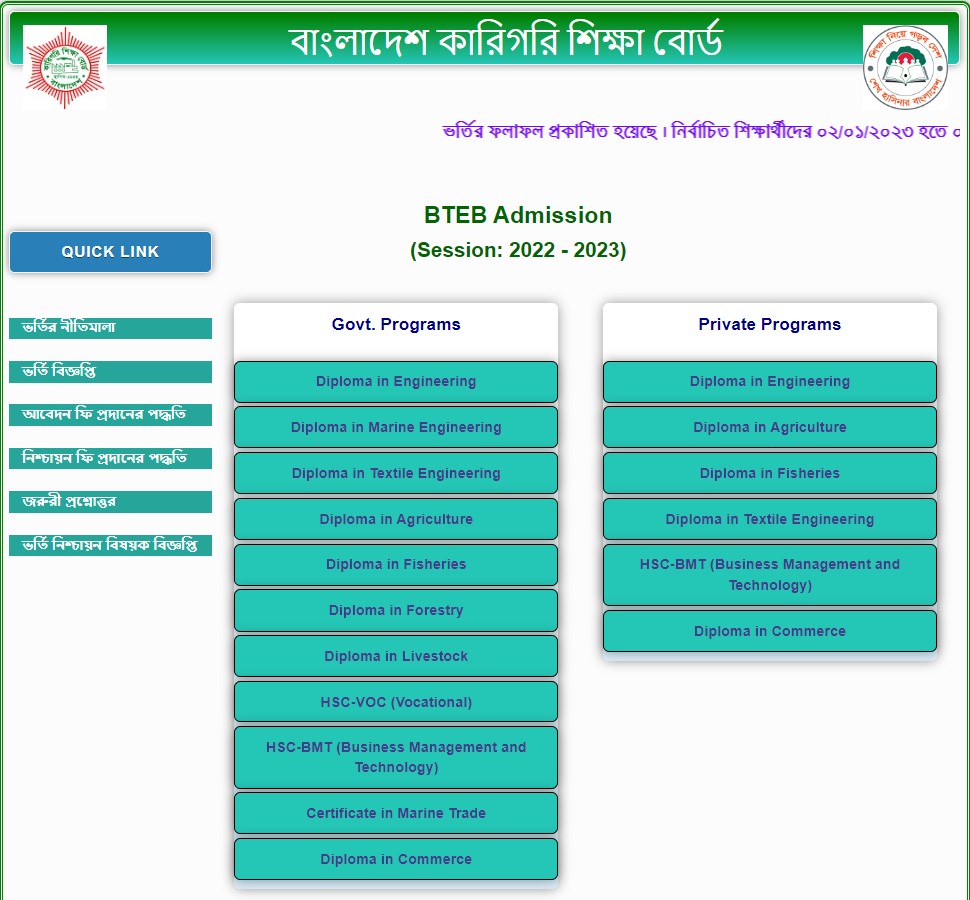Click the BTEB red star logo
Screen dimensions: 970x900
point(65,67)
